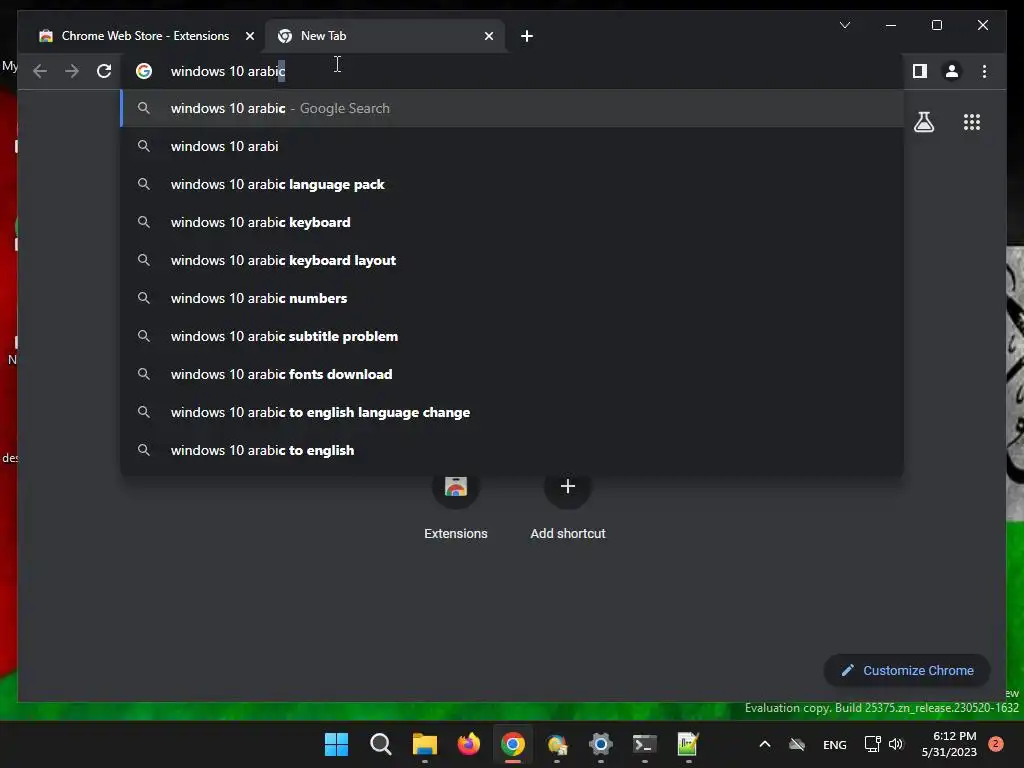
Task: Click the Chrome reload button
Action: [104, 71]
